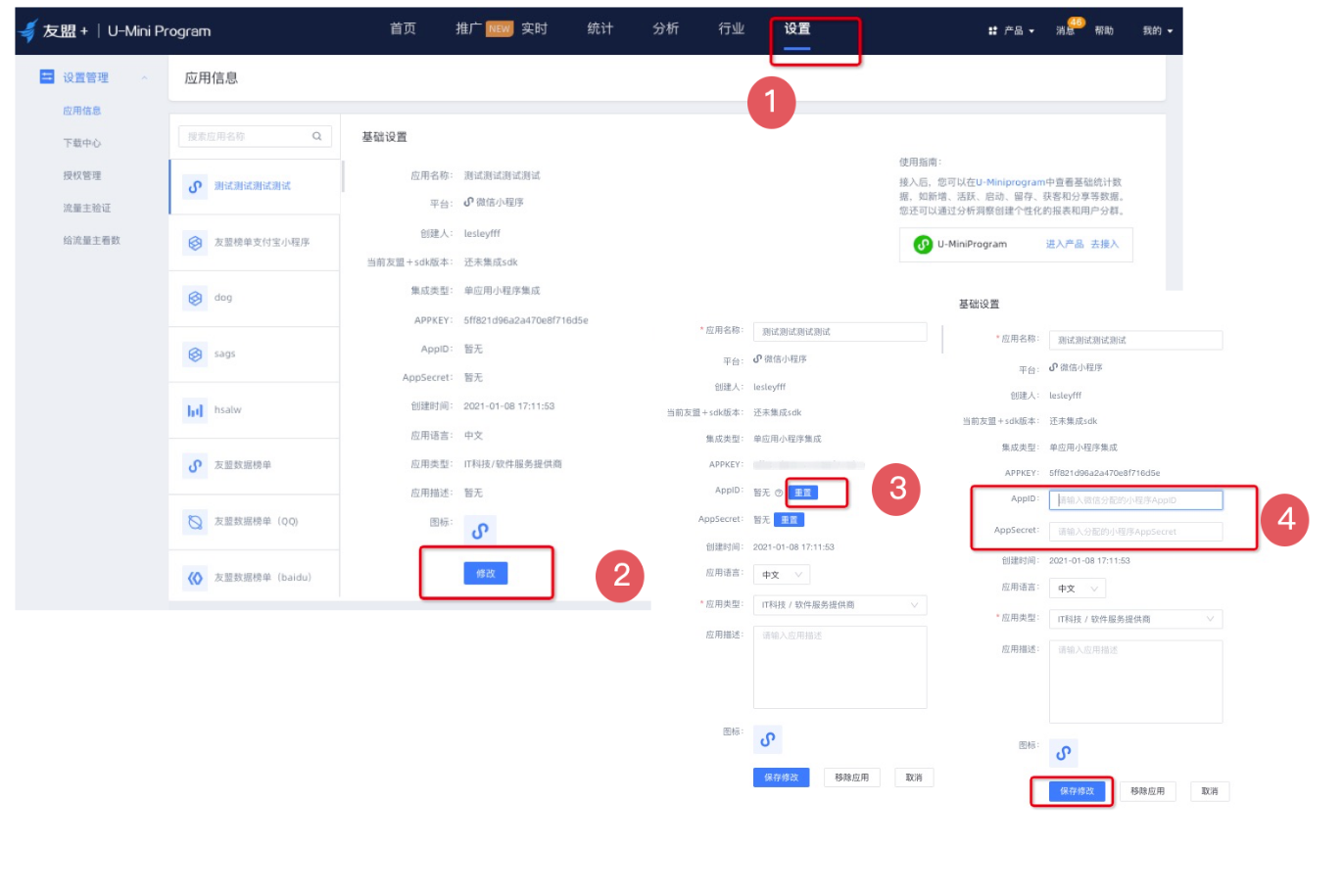The width and height of the screenshot is (1342, 896).
Task: Click the 进入产品 link
Action: (1064, 244)
